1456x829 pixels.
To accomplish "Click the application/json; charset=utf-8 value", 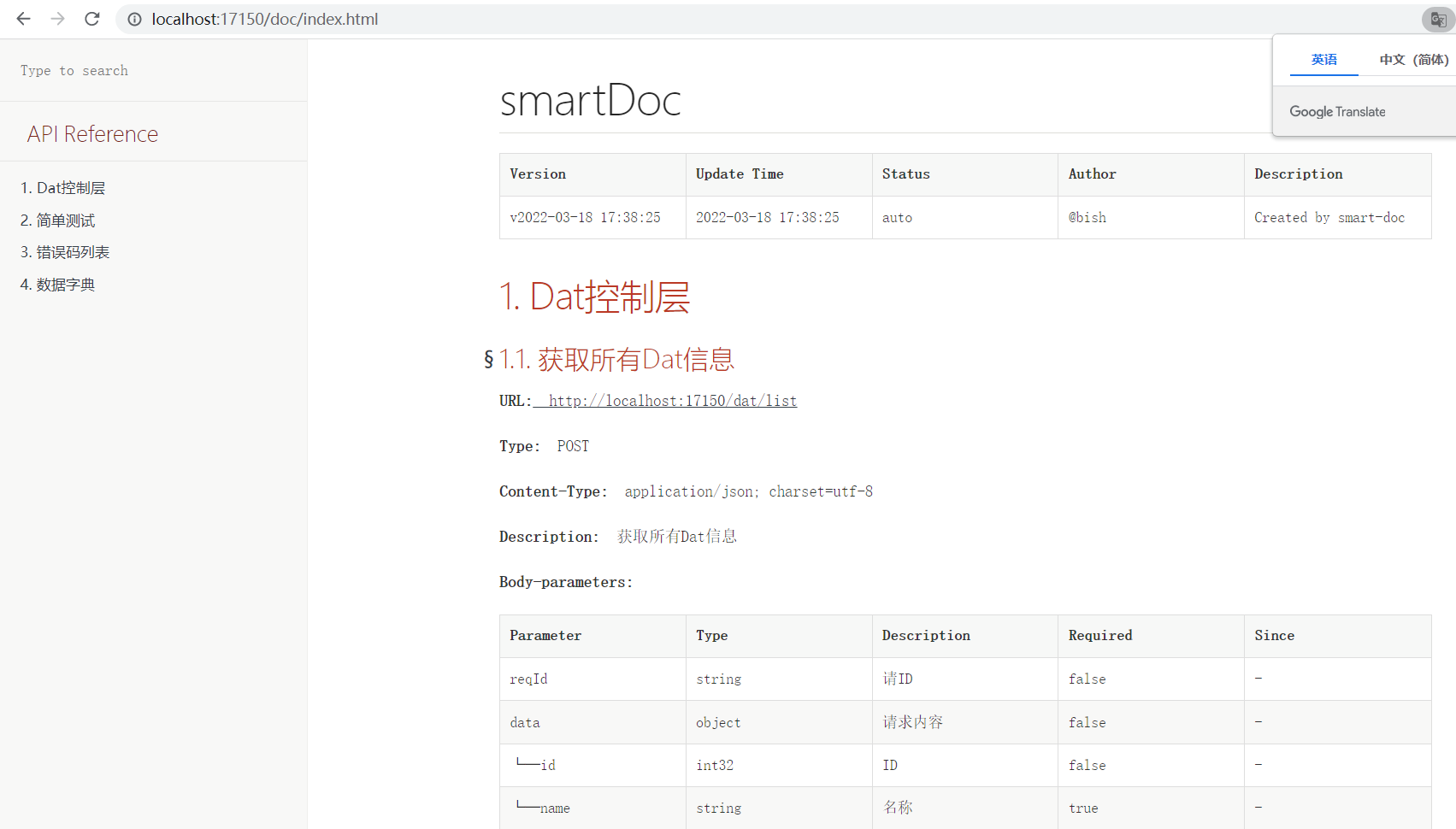I will click(748, 491).
